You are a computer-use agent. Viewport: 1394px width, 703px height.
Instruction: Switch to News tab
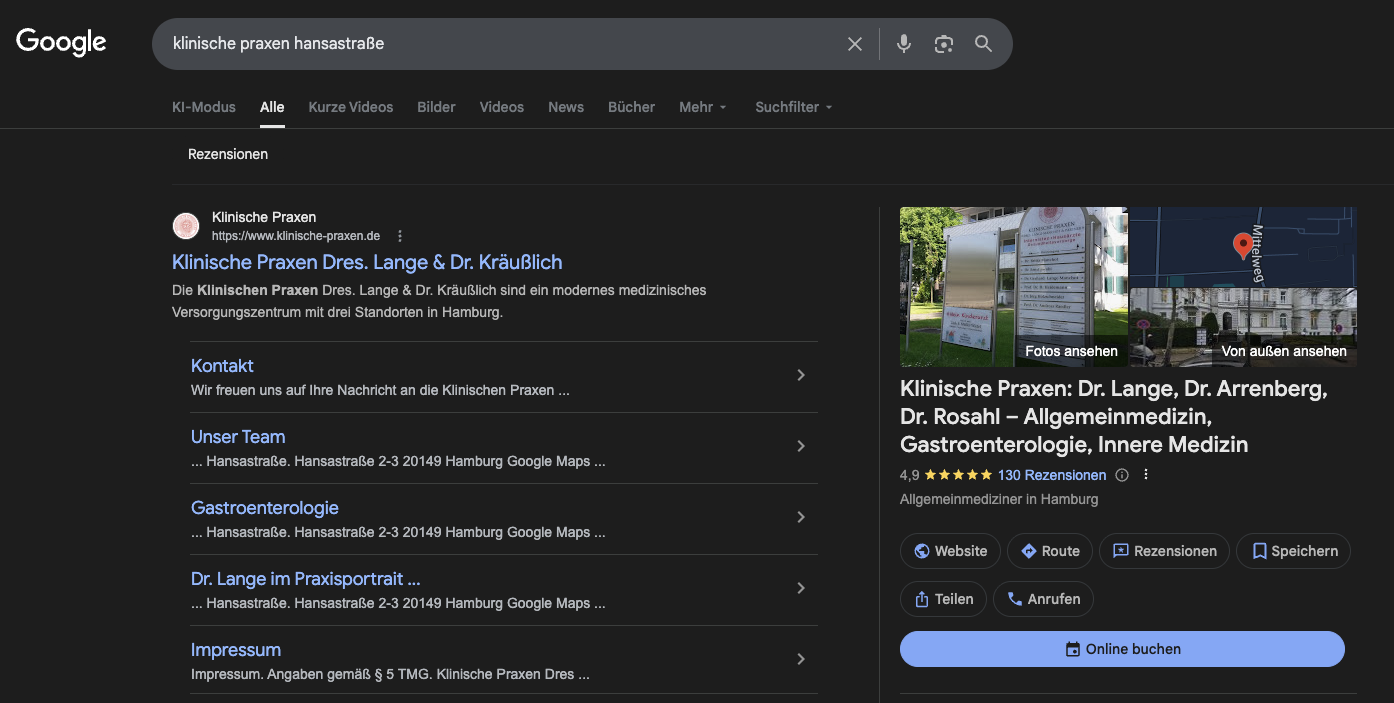point(566,107)
